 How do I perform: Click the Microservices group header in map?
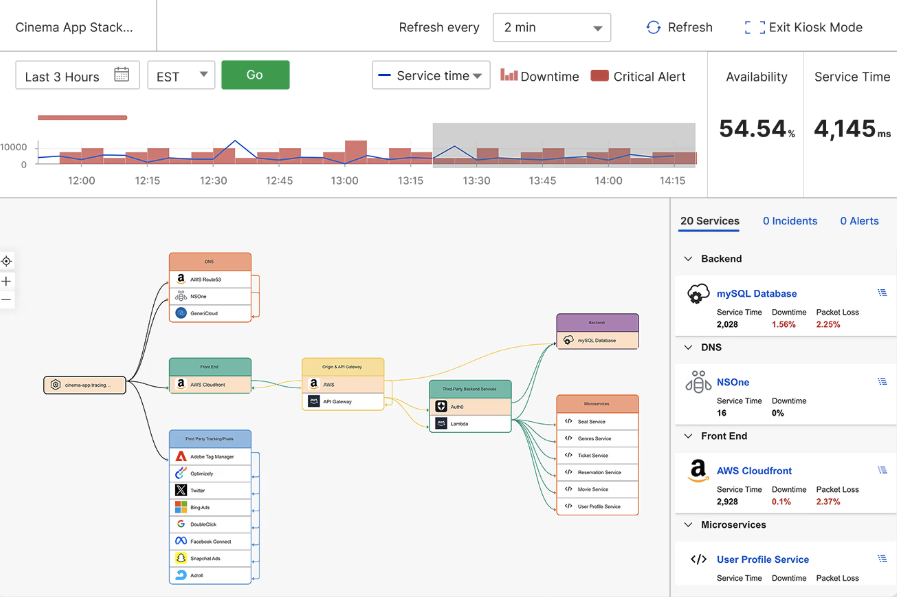[597, 404]
